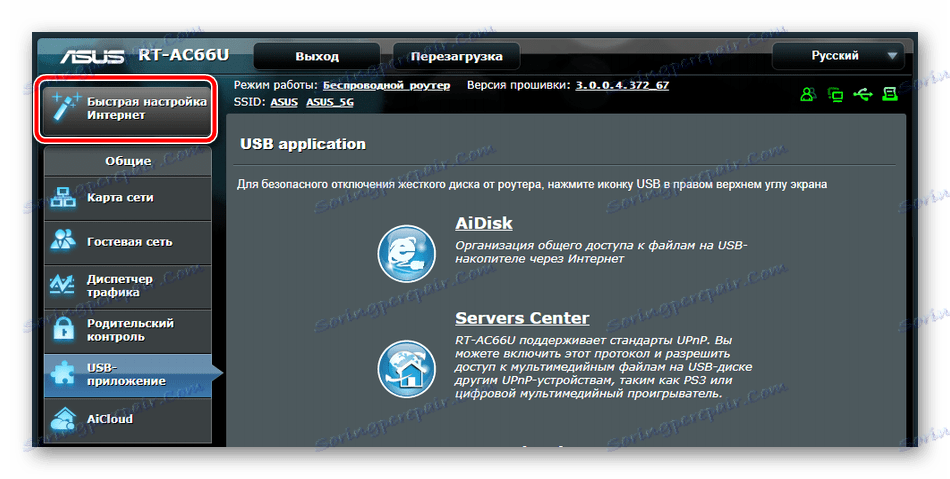
Task: Open Быстрая настройка Интернет
Action: tap(128, 108)
